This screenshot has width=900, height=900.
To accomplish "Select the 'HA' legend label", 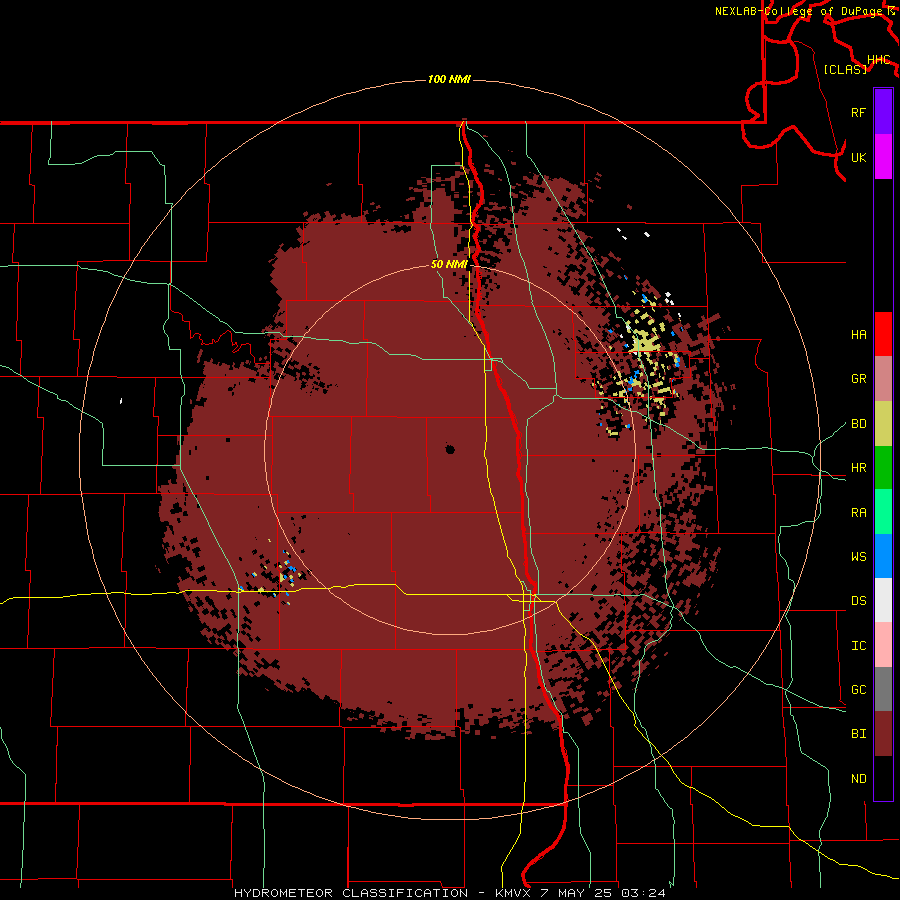I will coord(859,335).
